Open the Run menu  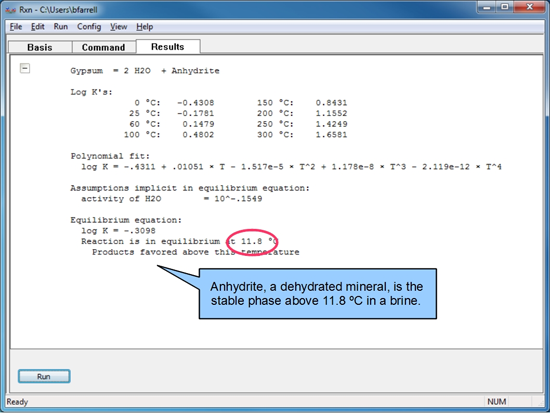pyautogui.click(x=61, y=27)
